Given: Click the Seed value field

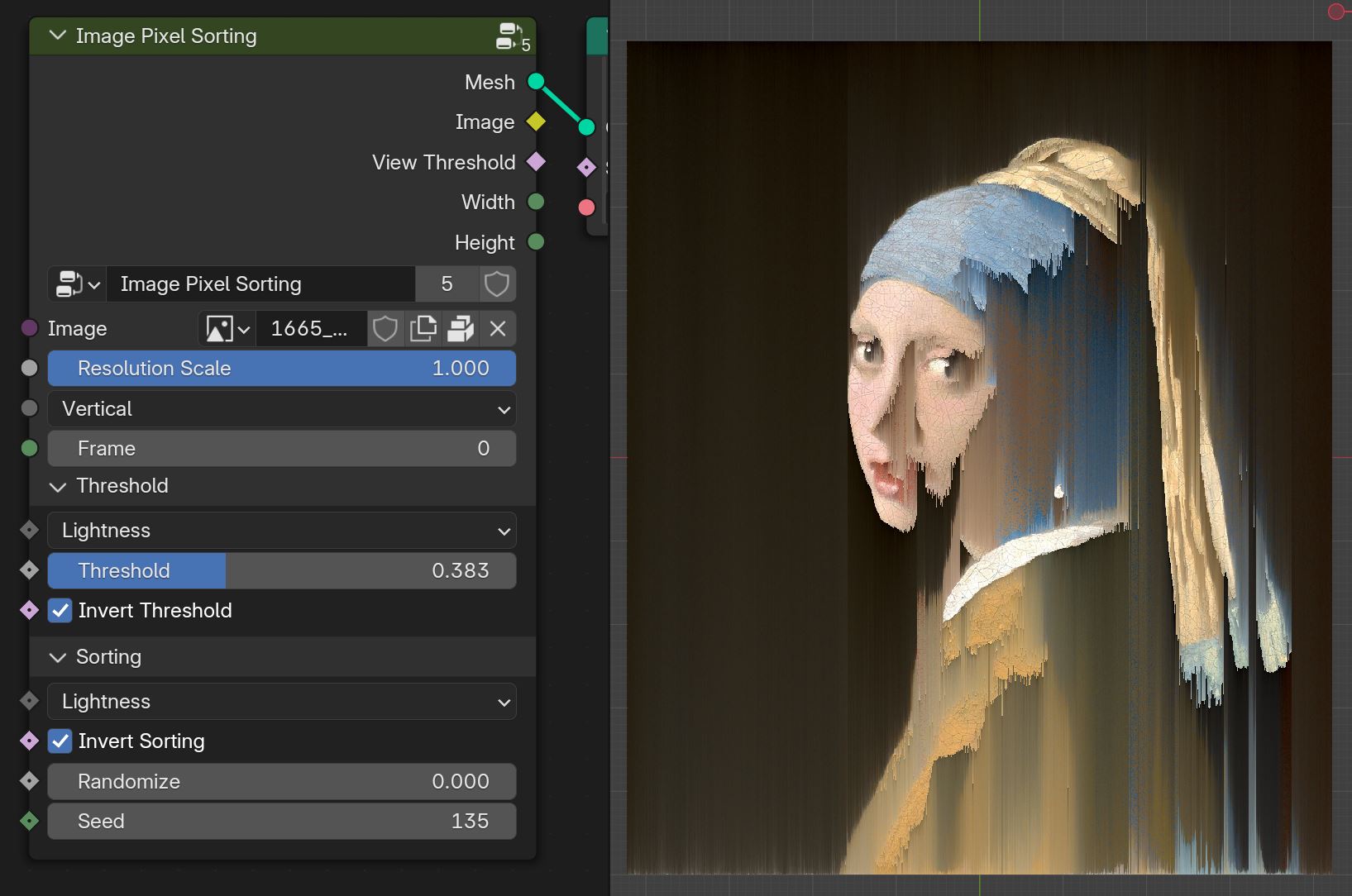Looking at the screenshot, I should coord(282,822).
